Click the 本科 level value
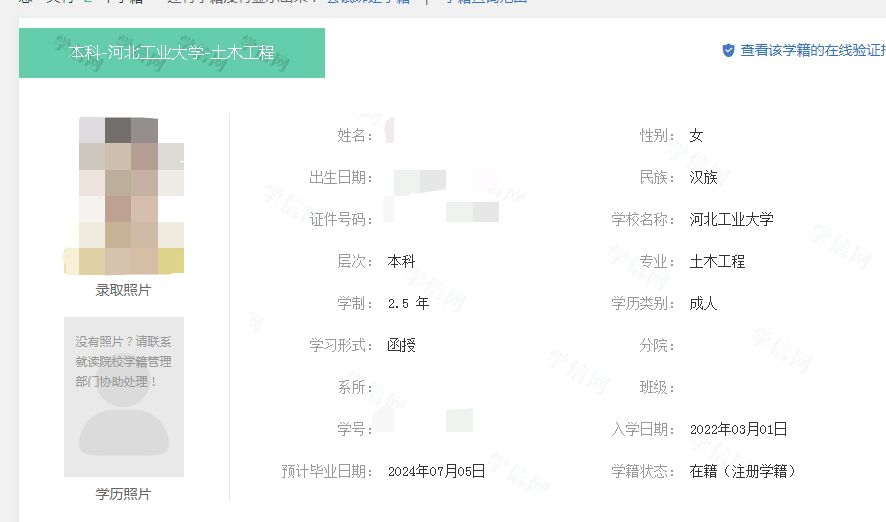 tap(401, 262)
